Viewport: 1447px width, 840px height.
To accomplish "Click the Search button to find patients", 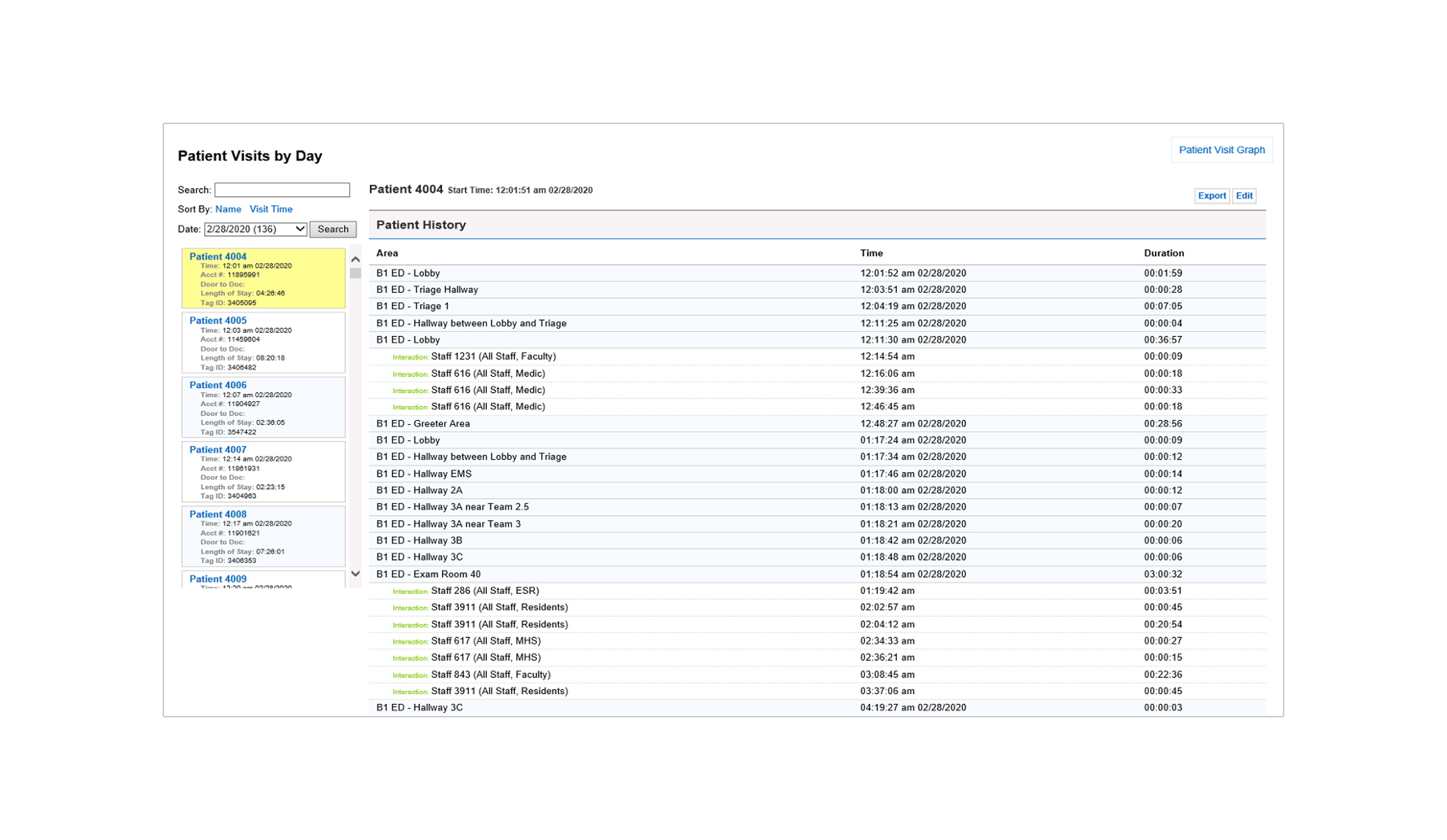I will pos(334,229).
